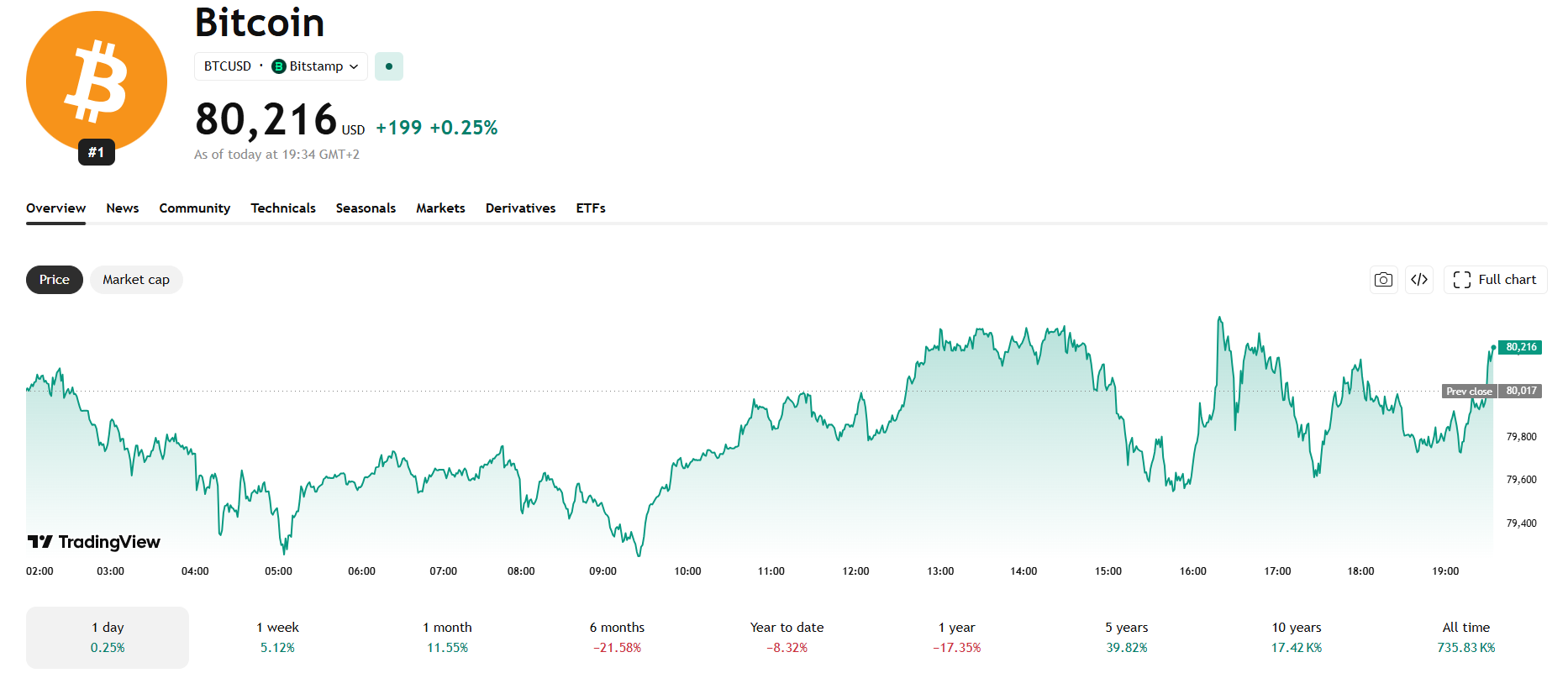Click the 79,800 price axis label

(x=1521, y=437)
